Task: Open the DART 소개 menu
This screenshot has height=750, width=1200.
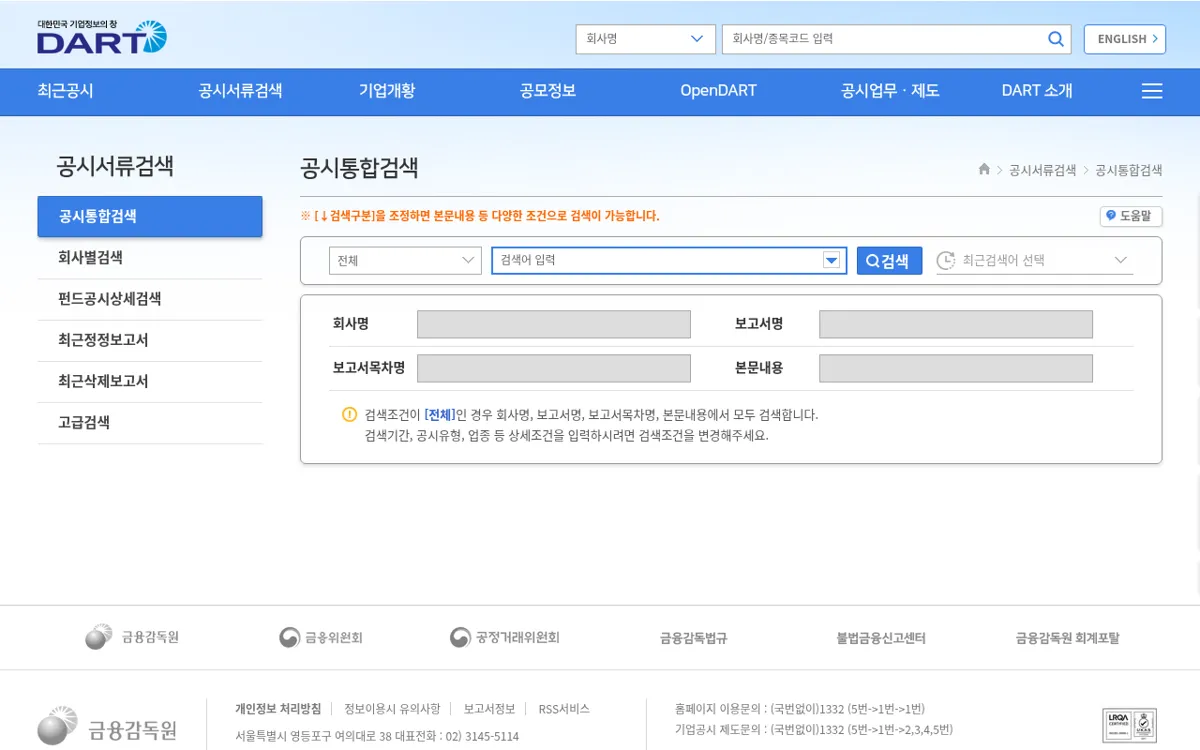Action: pos(1037,91)
